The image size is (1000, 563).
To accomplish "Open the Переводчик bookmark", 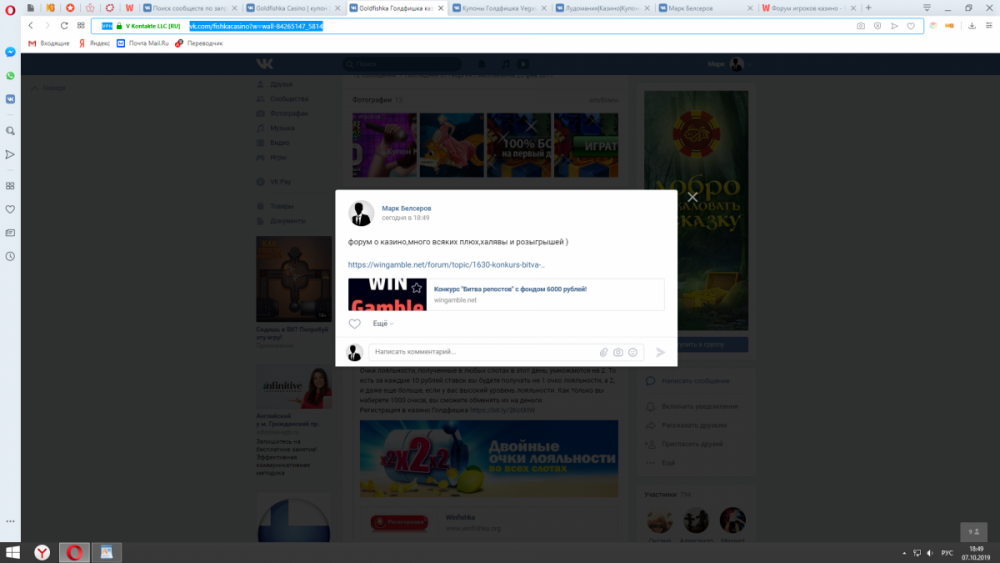I will (199, 43).
